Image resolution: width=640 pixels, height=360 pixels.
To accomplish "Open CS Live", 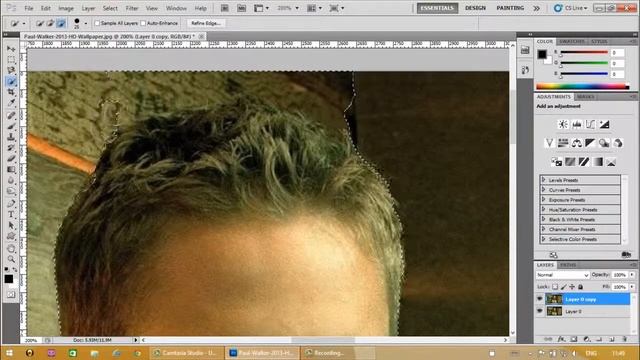I will [x=571, y=8].
